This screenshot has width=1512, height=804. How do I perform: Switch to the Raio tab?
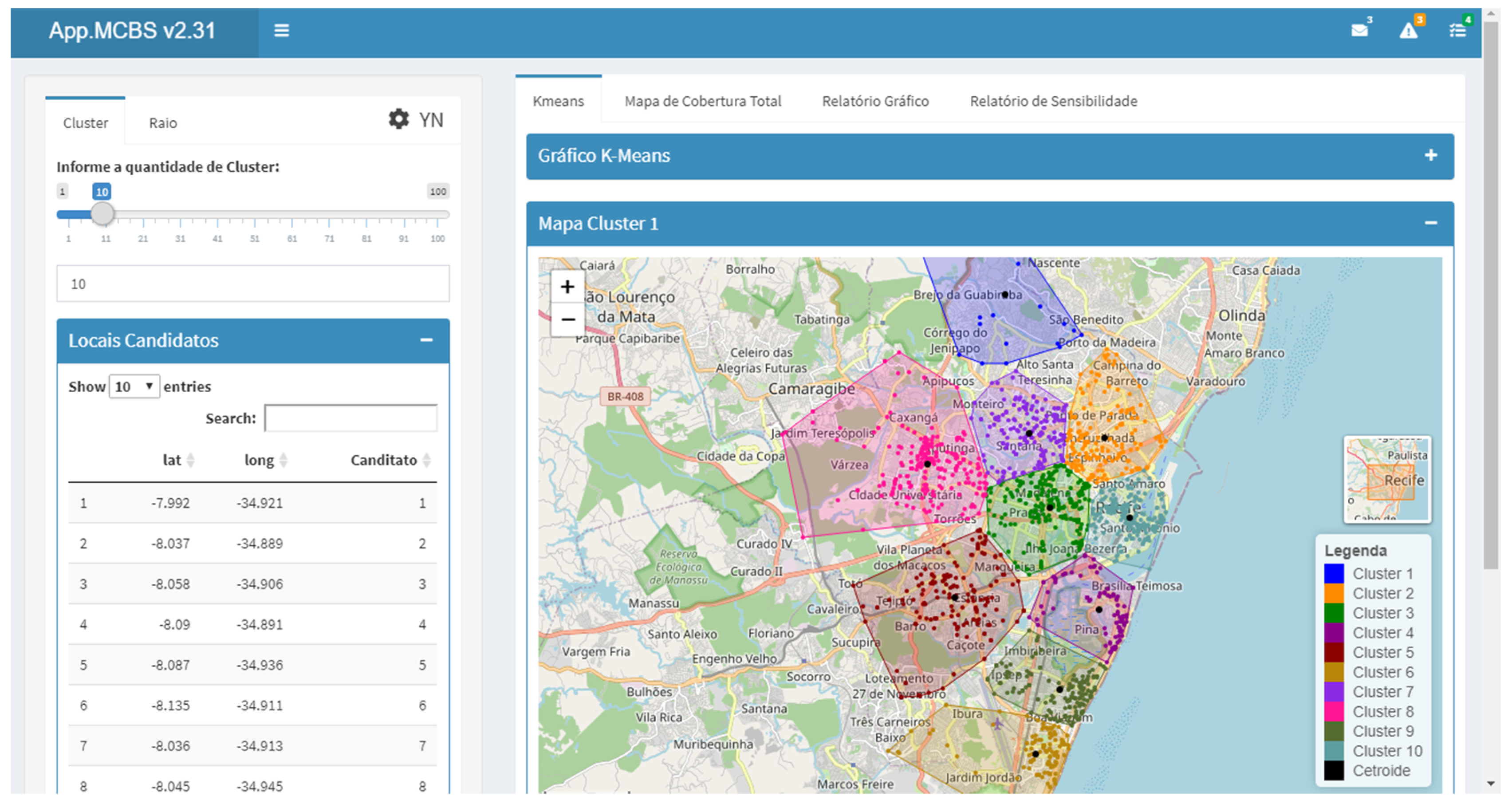[162, 123]
